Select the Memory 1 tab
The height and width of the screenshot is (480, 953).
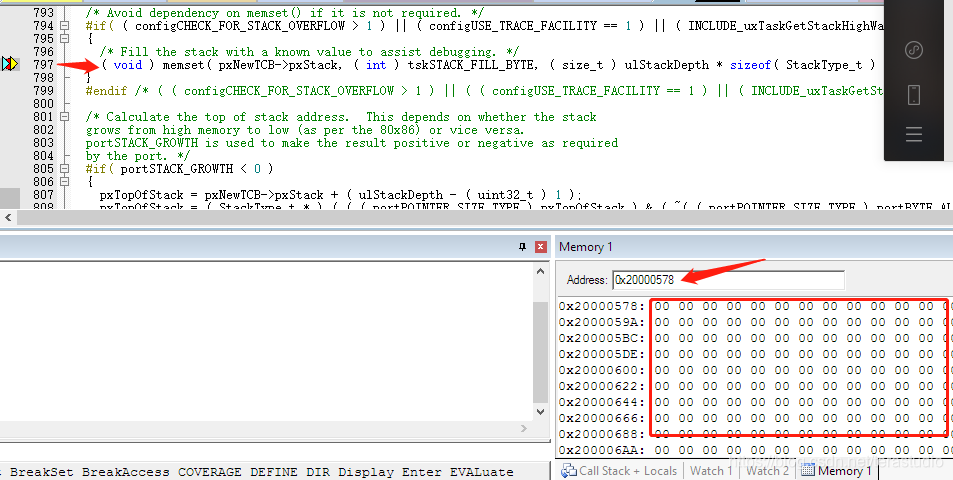tap(837, 471)
